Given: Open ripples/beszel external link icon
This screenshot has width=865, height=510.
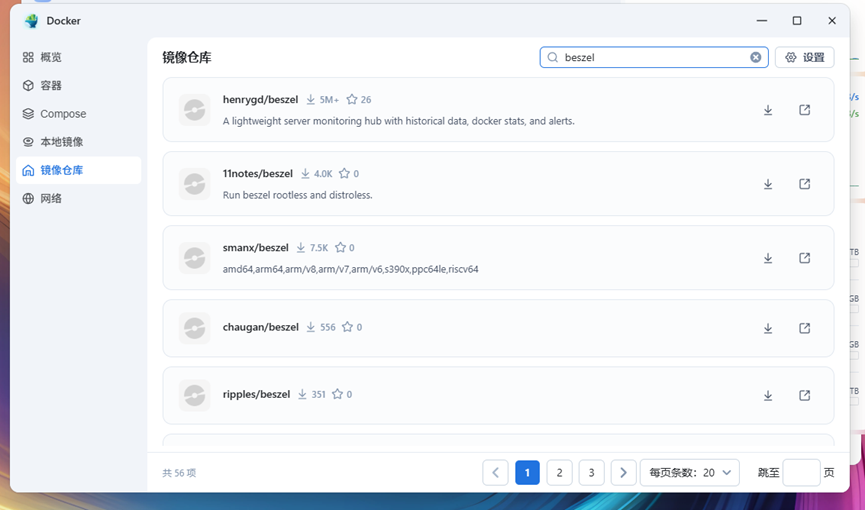Looking at the screenshot, I should coord(804,395).
